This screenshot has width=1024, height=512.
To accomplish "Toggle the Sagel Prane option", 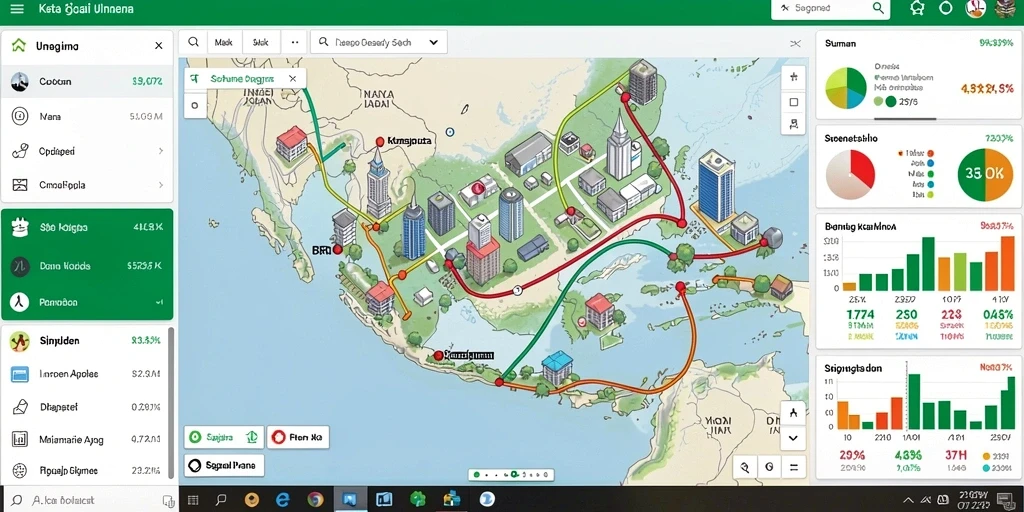I will click(224, 465).
